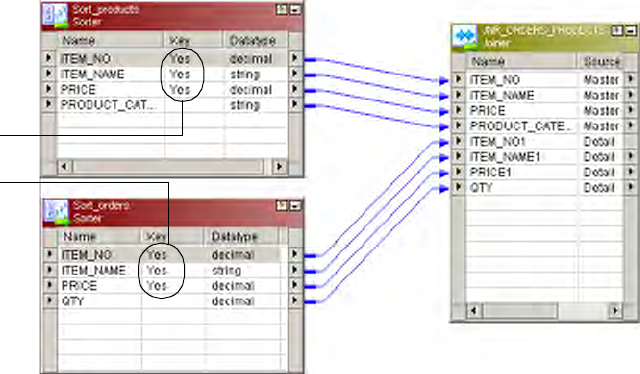Click the horizontal scrollbar track in Sort_products

pos(168,167)
